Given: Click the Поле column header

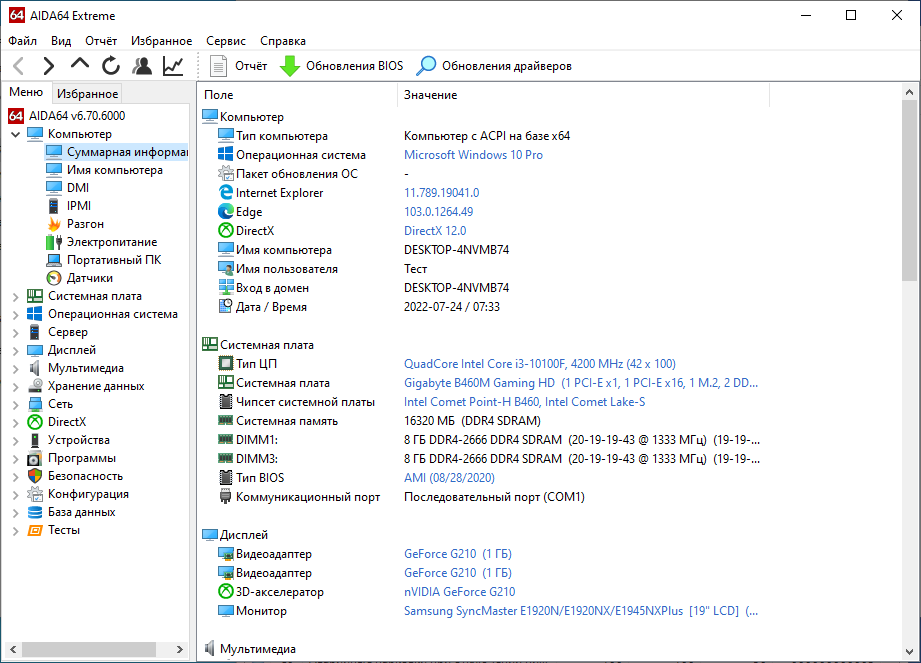Looking at the screenshot, I should pos(298,95).
